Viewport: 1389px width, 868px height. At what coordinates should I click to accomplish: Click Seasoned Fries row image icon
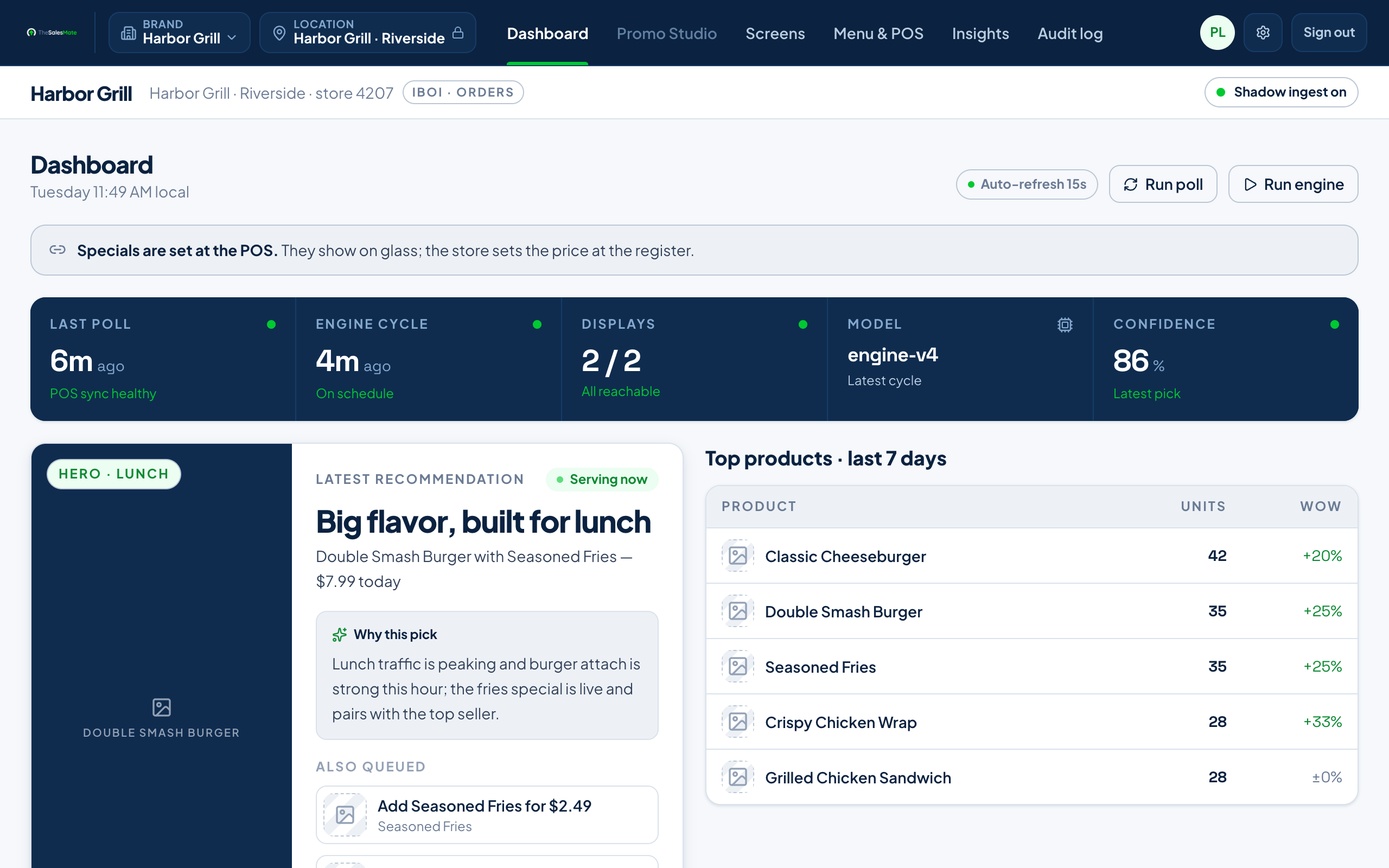pyautogui.click(x=737, y=667)
